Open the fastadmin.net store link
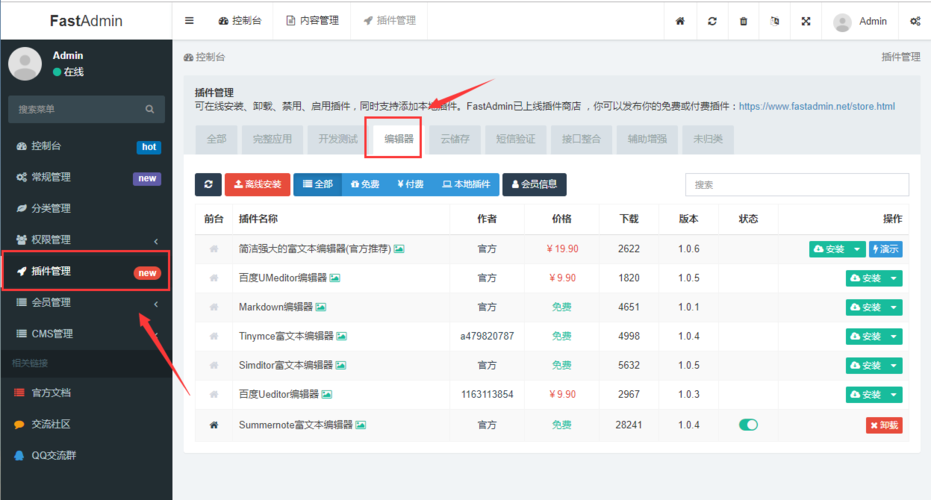Image resolution: width=931 pixels, height=500 pixels. point(817,106)
